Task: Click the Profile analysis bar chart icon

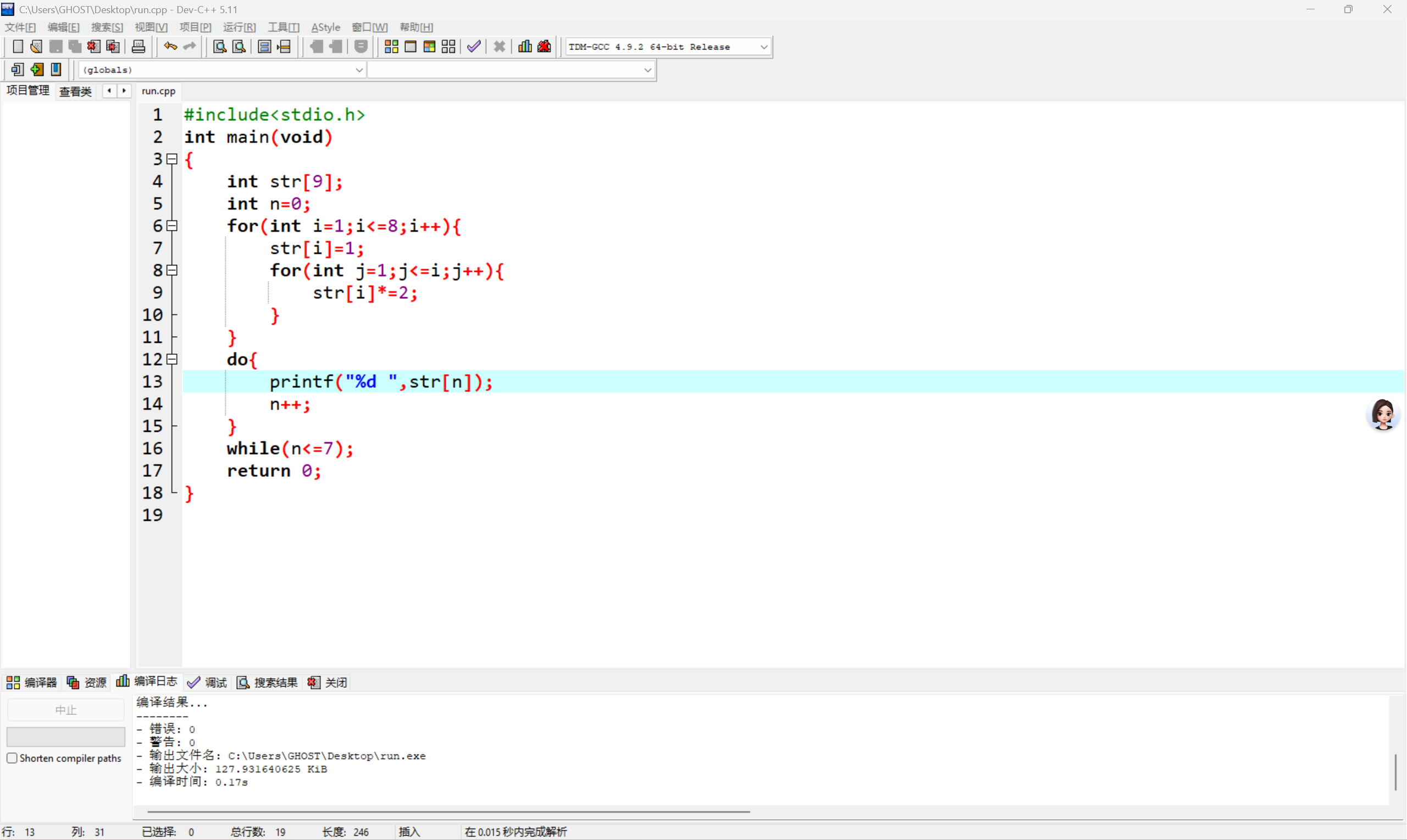Action: click(525, 46)
